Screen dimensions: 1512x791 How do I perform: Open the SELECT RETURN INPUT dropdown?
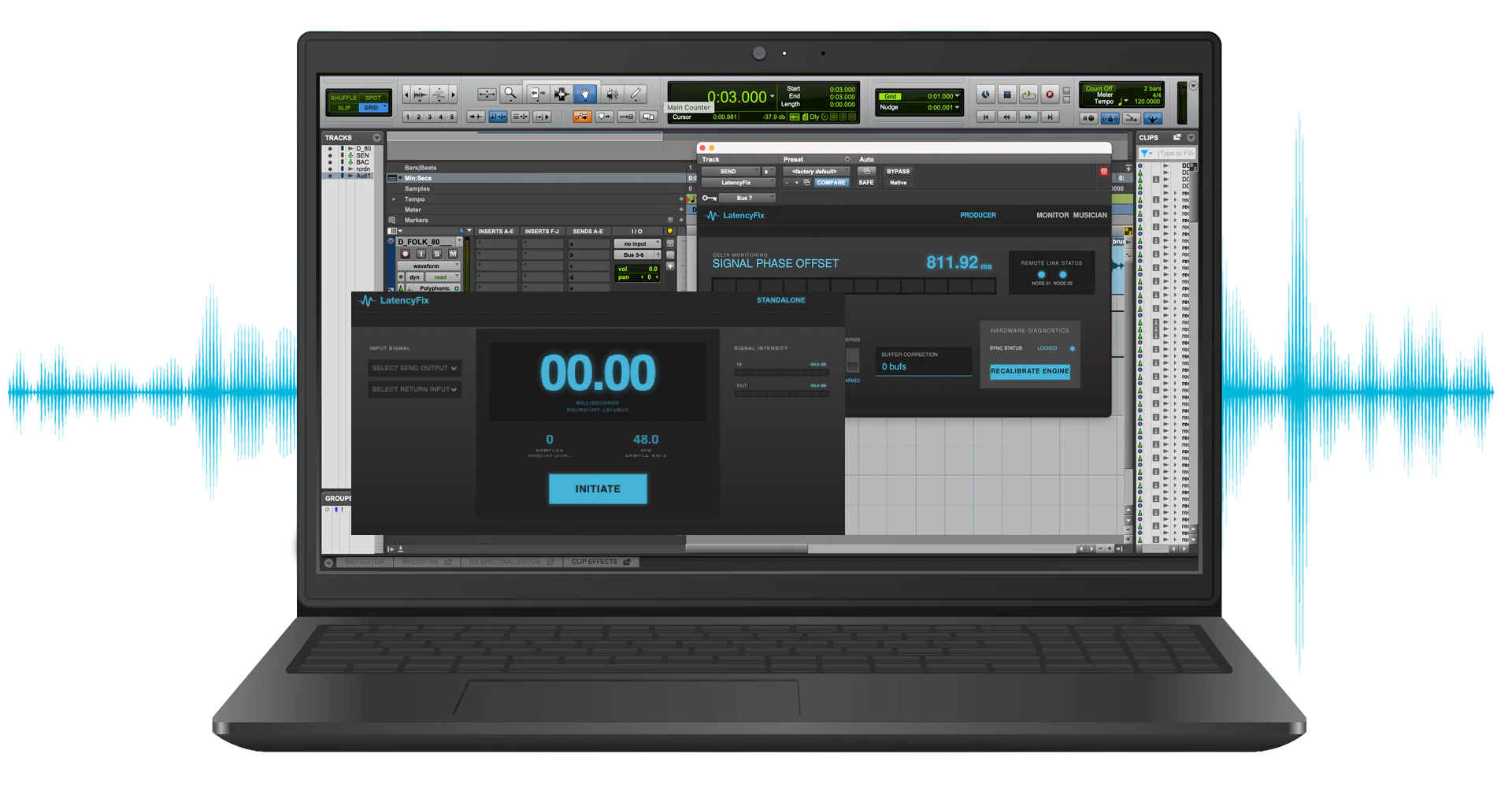coord(414,389)
